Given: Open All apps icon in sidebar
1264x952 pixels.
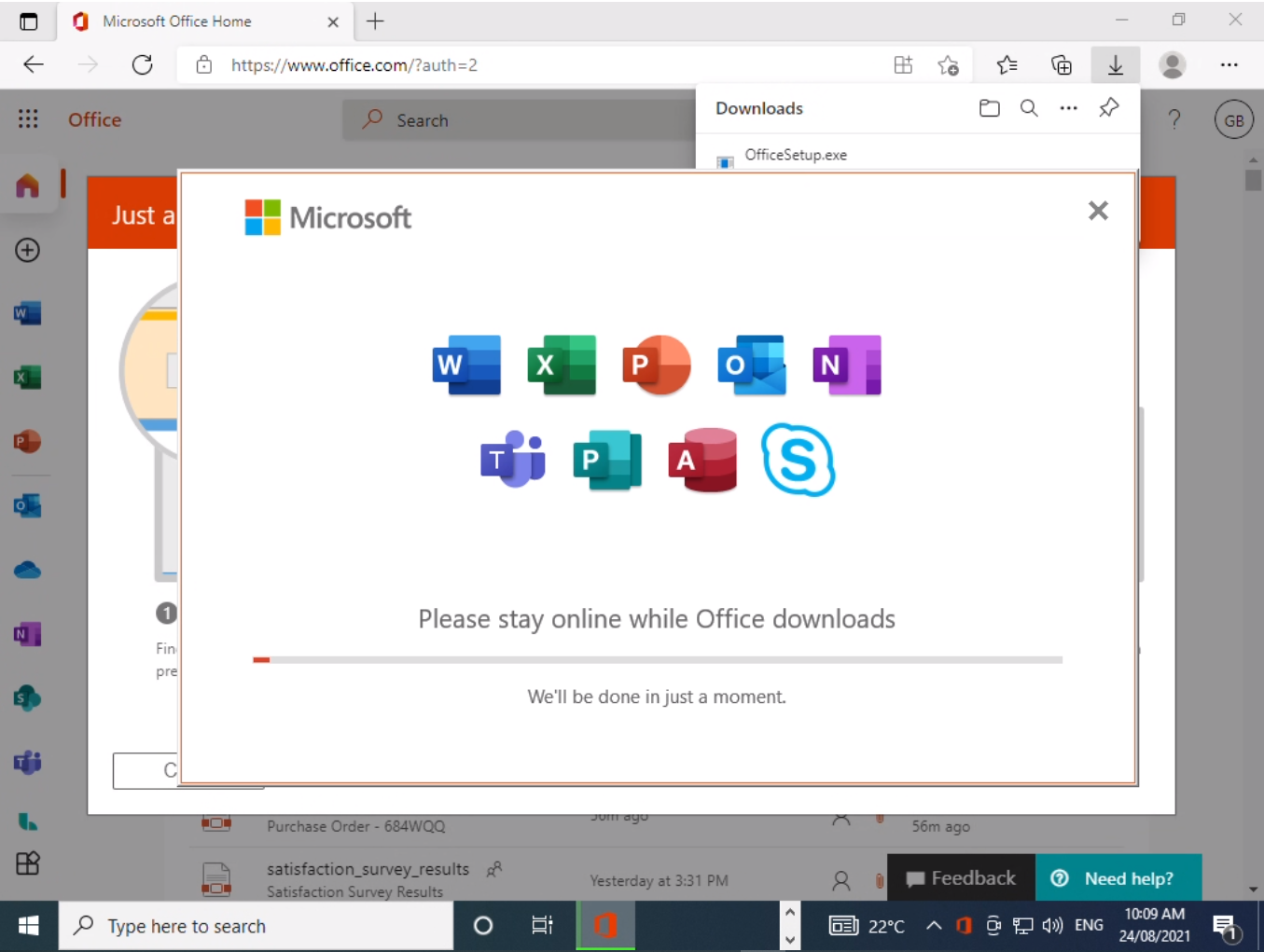Looking at the screenshot, I should point(28,863).
